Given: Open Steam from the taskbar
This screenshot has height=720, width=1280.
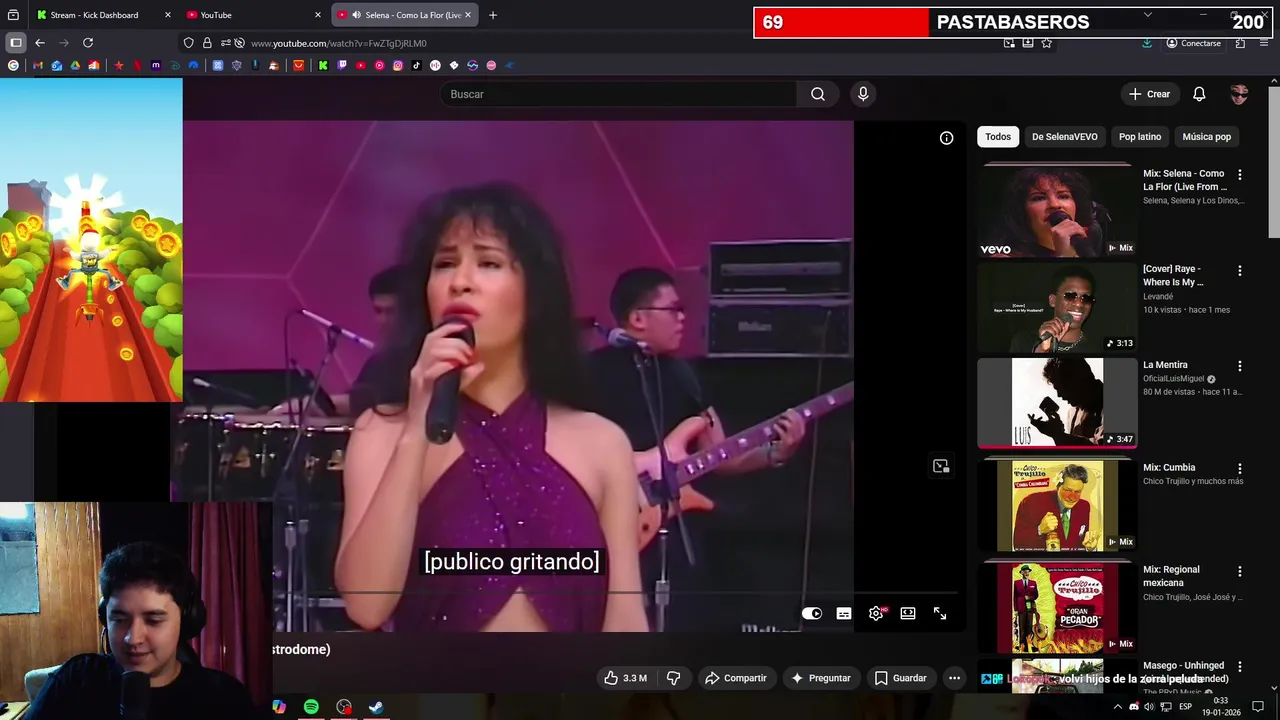Looking at the screenshot, I should coord(376,707).
